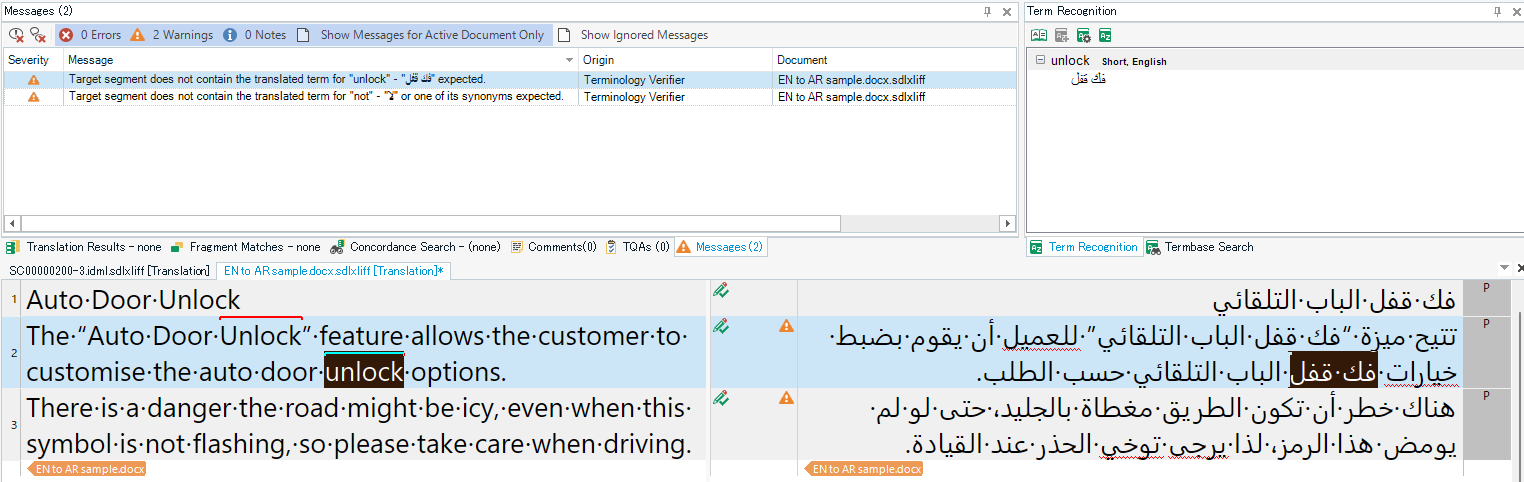This screenshot has height=482, width=1524.
Task: Click Arabic target text of segment 3
Action: tap(1163, 426)
